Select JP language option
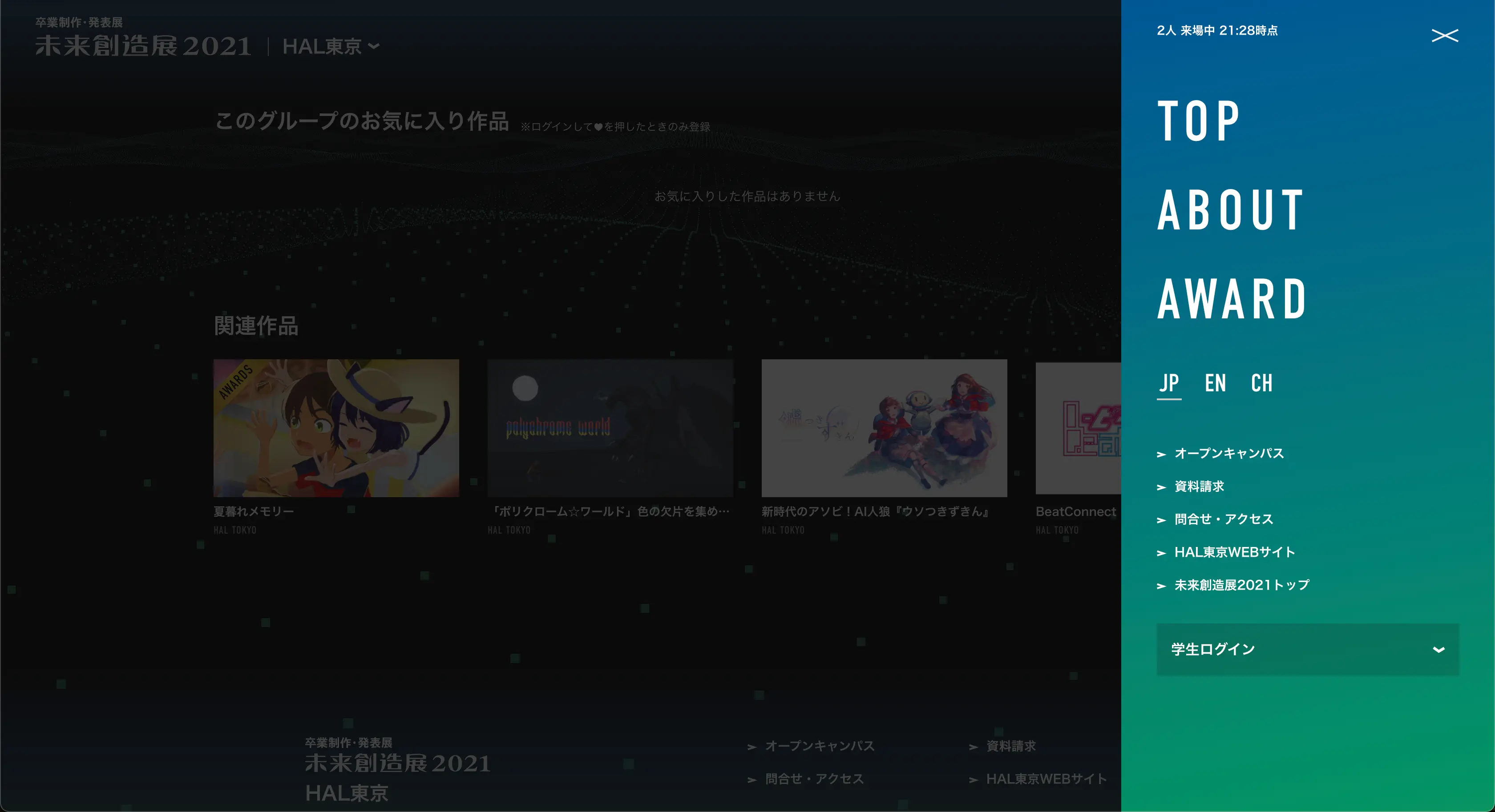1495x812 pixels. pos(1169,383)
